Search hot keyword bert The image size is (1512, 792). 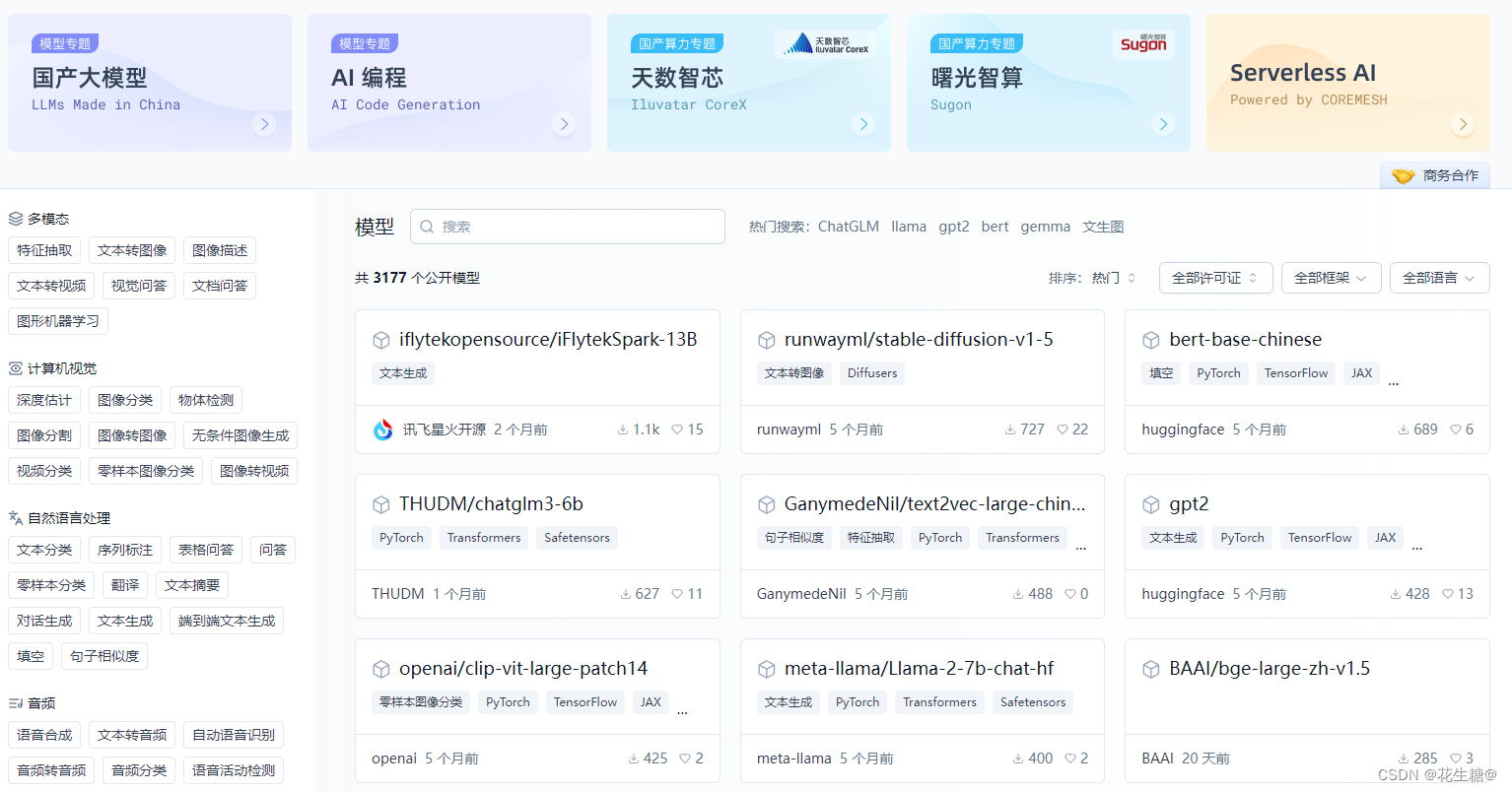pos(995,227)
